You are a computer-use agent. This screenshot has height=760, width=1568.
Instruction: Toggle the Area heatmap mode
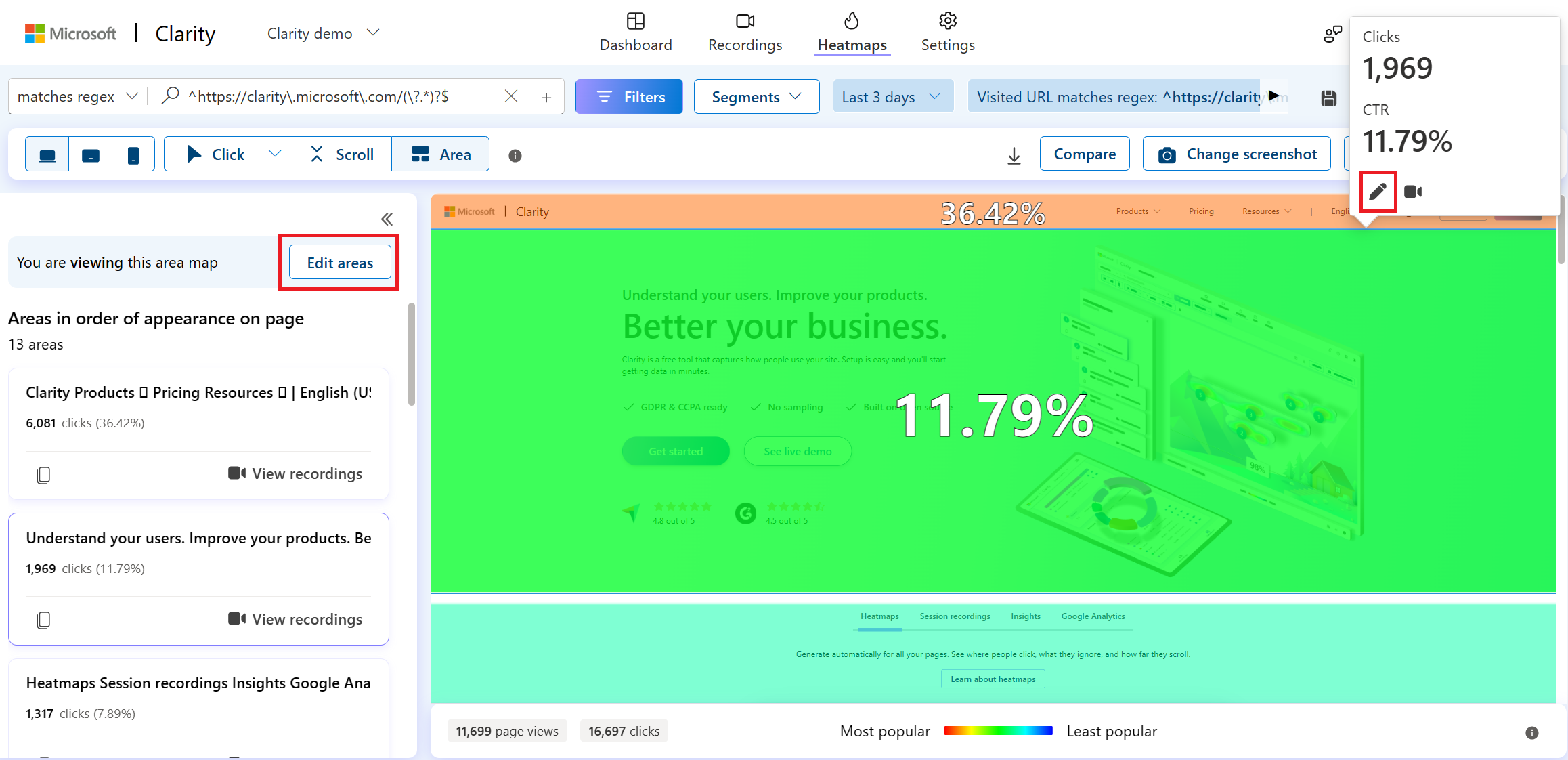441,154
